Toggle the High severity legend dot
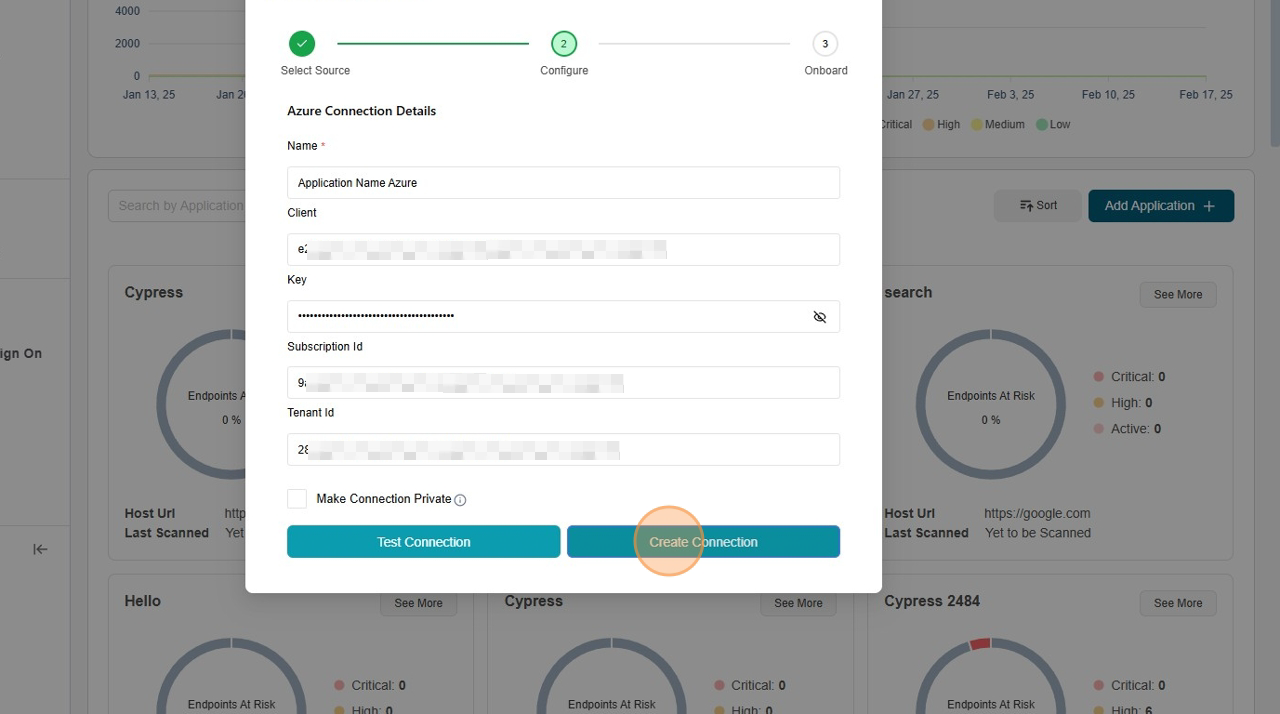1280x714 pixels. 928,125
